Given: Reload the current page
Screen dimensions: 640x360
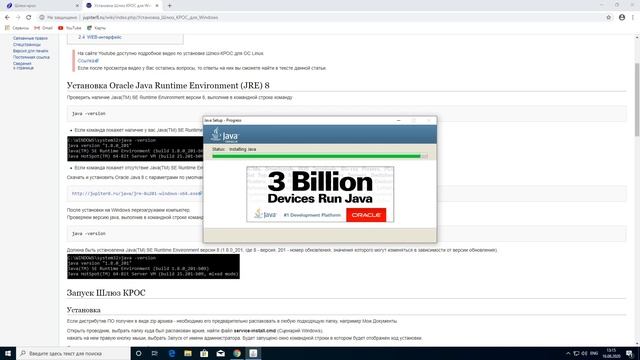Looking at the screenshot, I should (29, 18).
